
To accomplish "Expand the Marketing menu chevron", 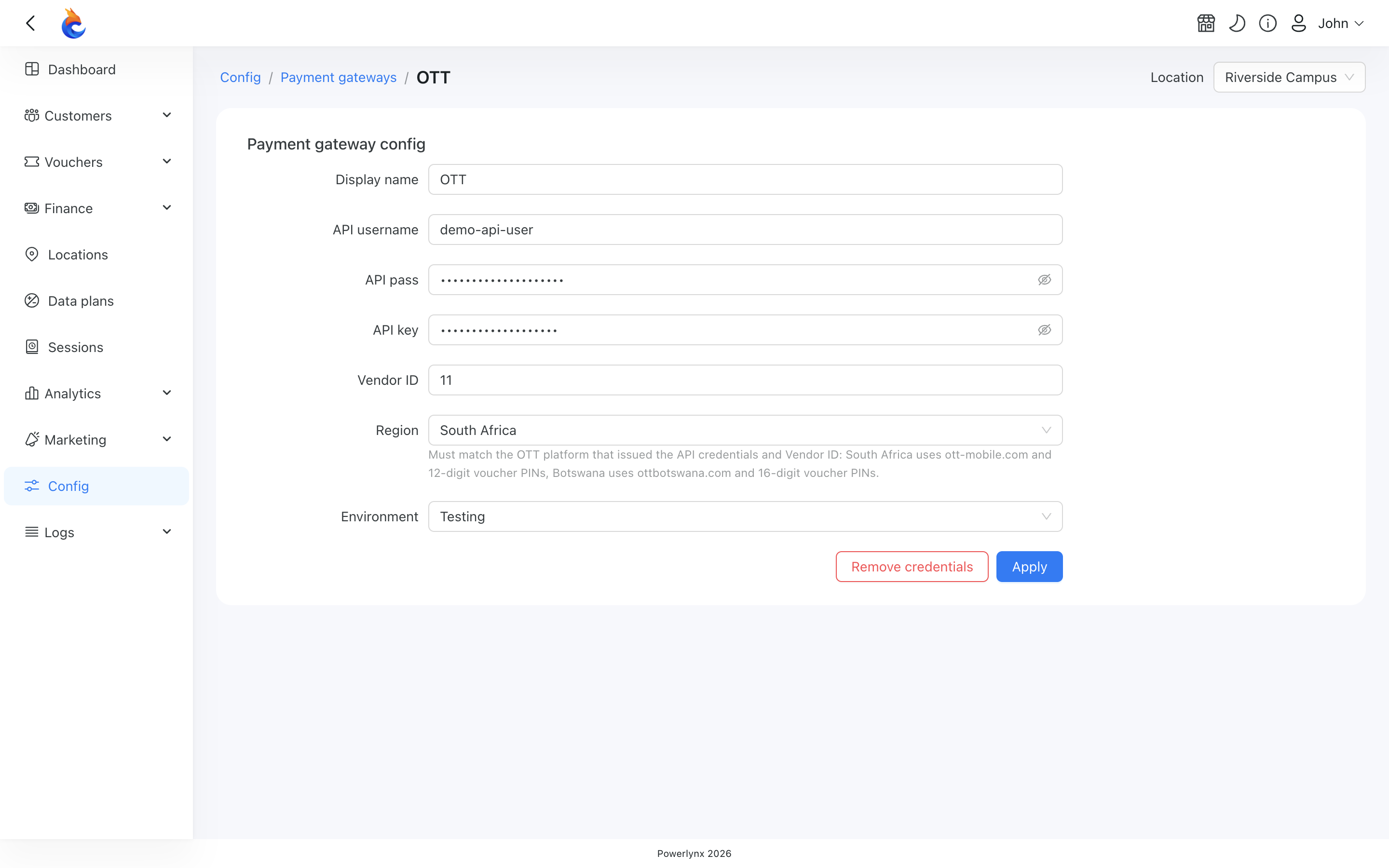I will [x=167, y=439].
